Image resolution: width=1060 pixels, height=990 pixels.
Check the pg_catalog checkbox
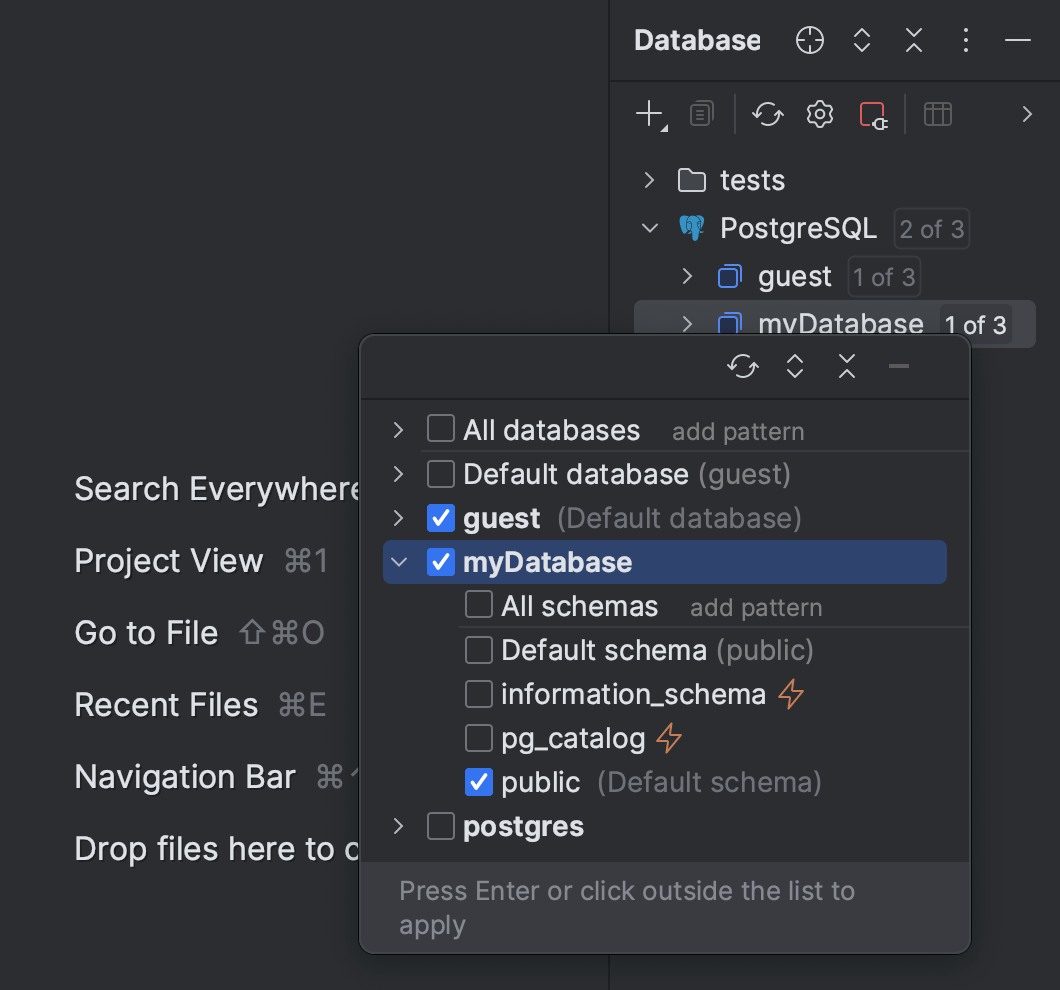pos(478,738)
